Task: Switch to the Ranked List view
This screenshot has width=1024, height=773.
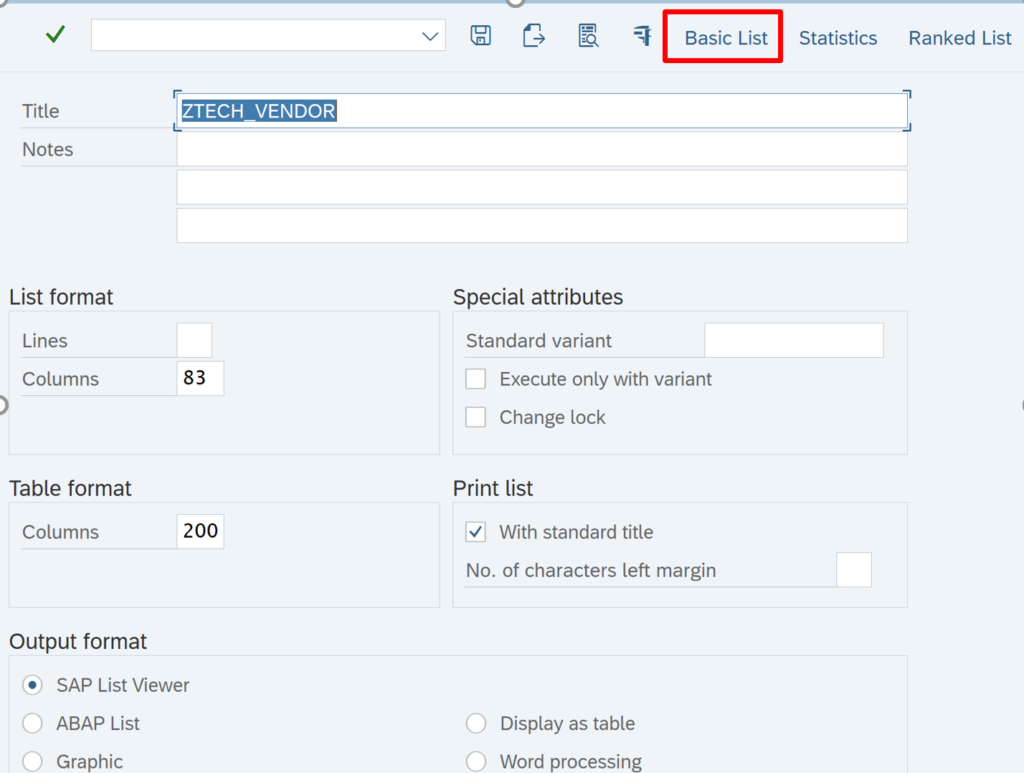Action: 958,37
